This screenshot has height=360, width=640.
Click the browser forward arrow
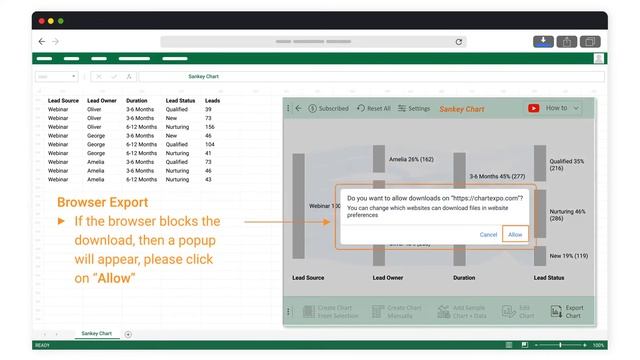[56, 42]
